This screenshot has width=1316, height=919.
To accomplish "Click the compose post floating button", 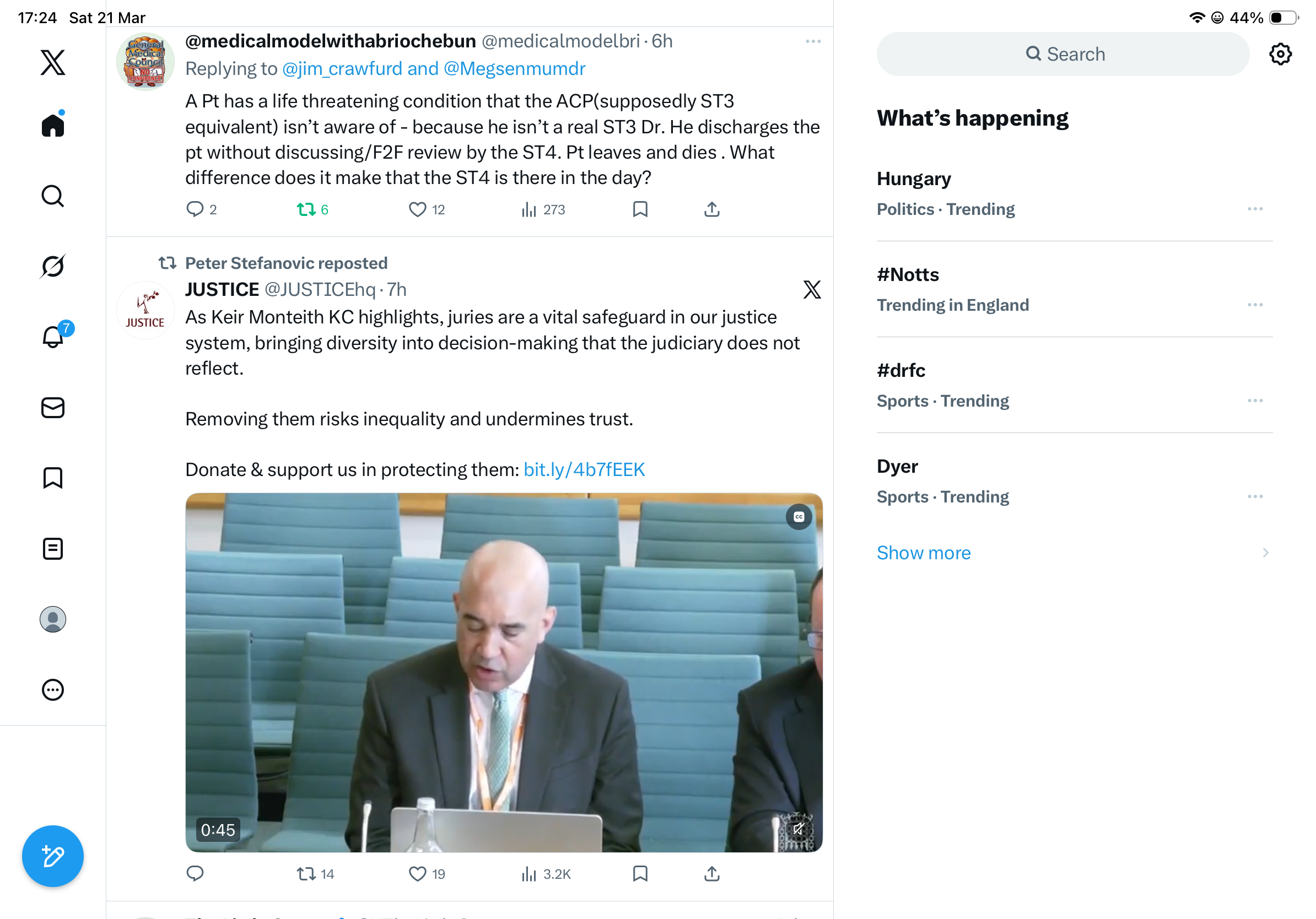I will click(x=53, y=856).
